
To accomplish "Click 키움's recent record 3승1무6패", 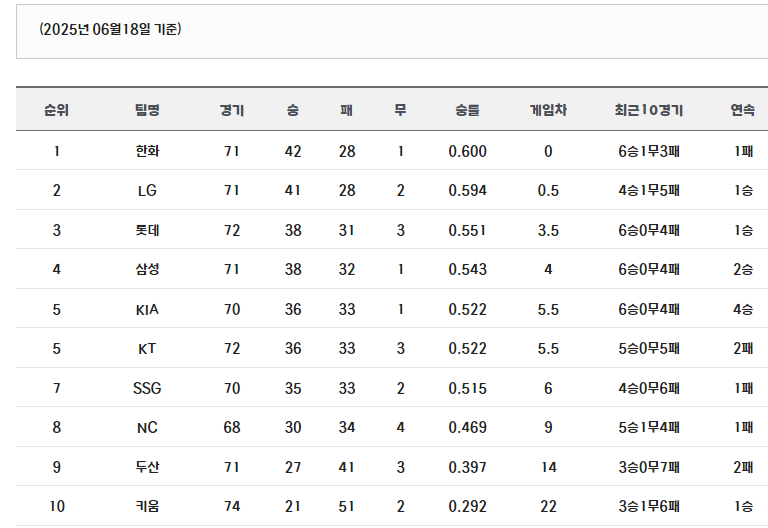I will pos(648,506).
